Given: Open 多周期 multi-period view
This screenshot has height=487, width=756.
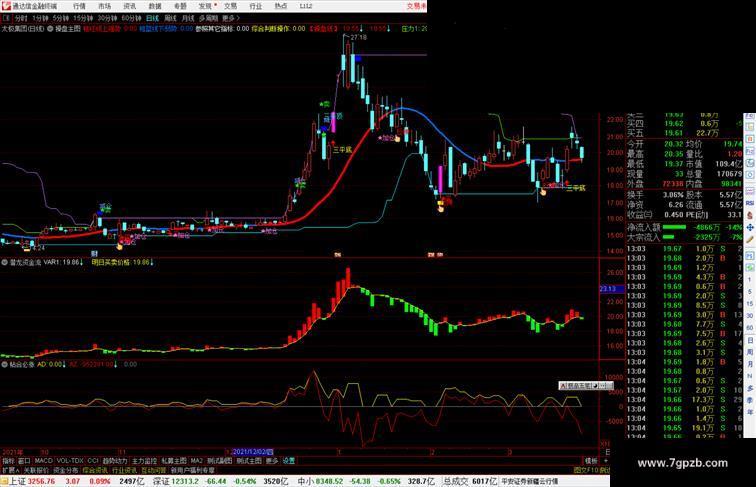Looking at the screenshot, I should [x=208, y=18].
